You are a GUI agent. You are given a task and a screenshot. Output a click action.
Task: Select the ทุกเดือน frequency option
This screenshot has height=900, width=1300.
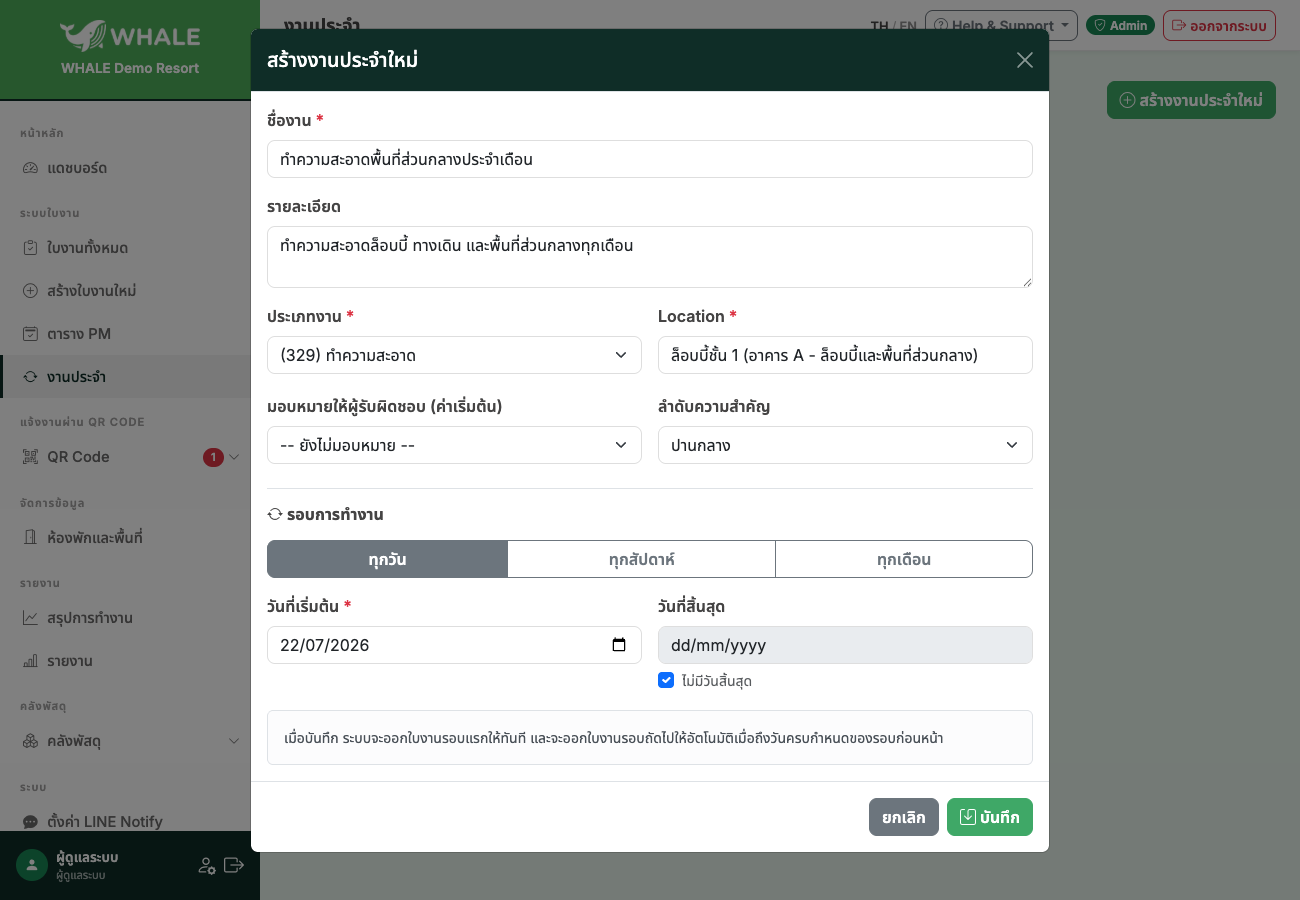click(x=904, y=559)
